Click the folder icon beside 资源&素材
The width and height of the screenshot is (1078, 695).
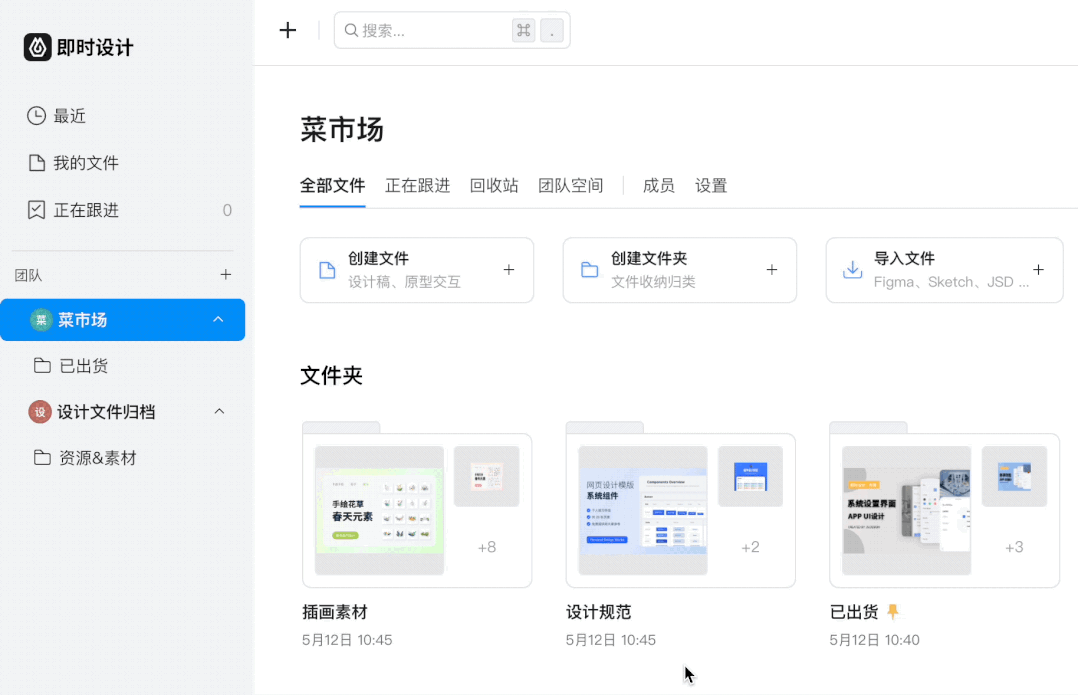click(42, 458)
